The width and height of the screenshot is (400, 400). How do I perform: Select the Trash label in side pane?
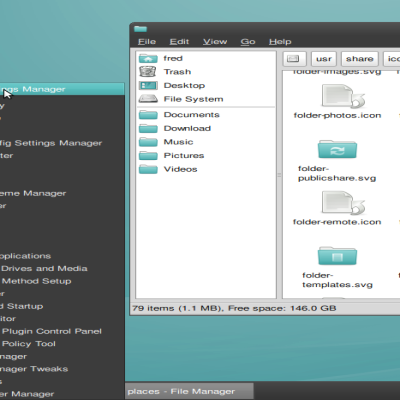click(177, 72)
